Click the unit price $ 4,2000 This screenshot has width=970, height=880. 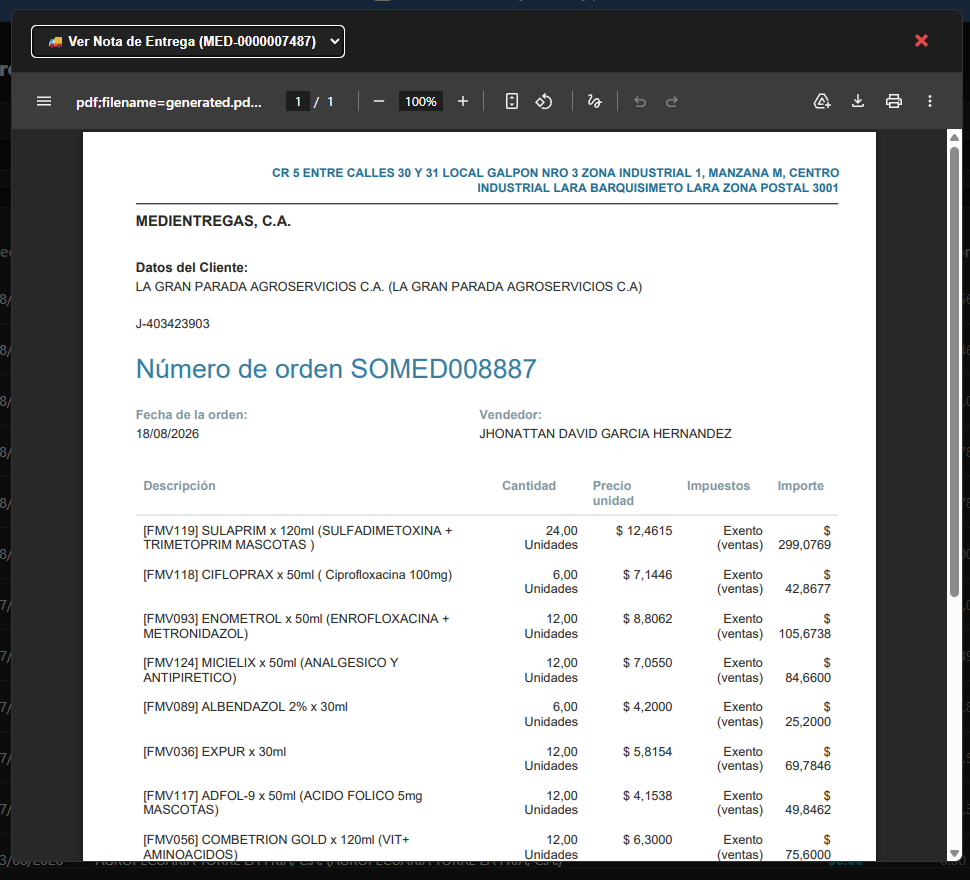coord(647,707)
